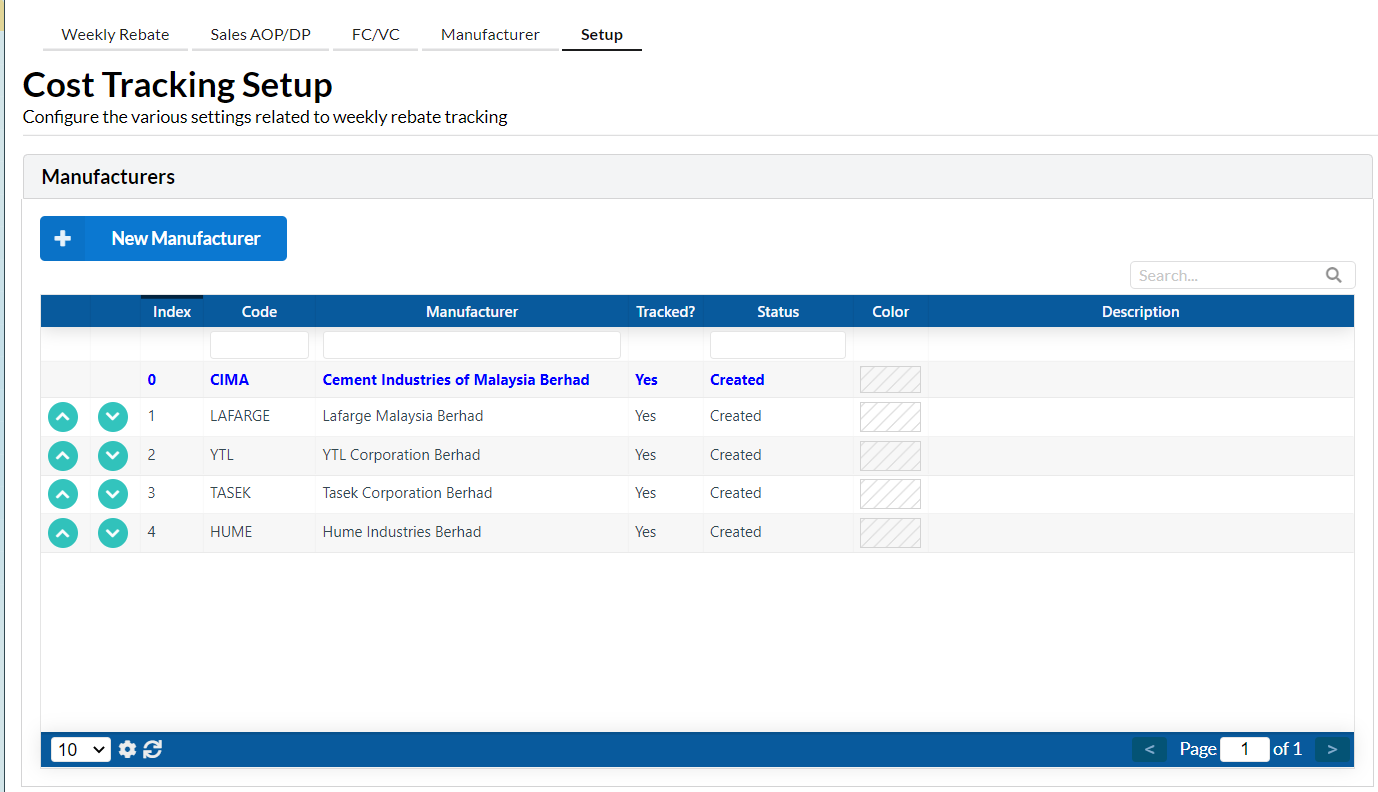Click index 0 in CIMA row
The image size is (1378, 792).
pyautogui.click(x=152, y=380)
